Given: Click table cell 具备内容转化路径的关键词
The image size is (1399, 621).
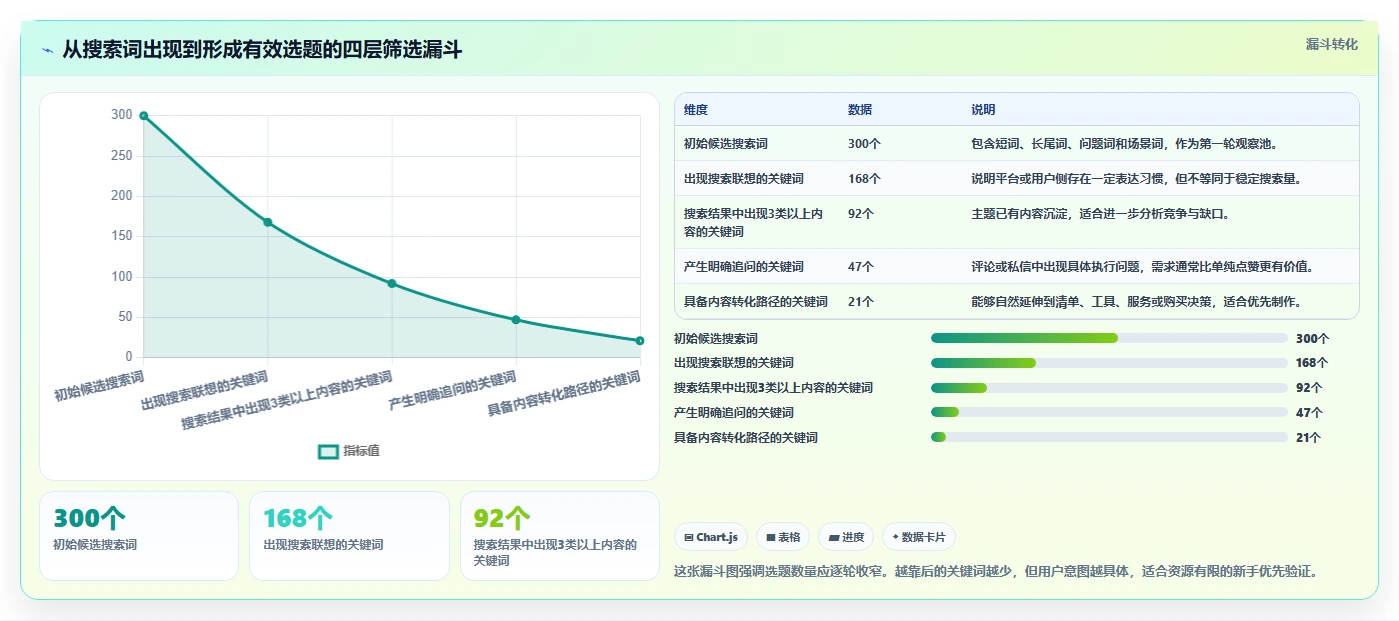Looking at the screenshot, I should tap(756, 302).
